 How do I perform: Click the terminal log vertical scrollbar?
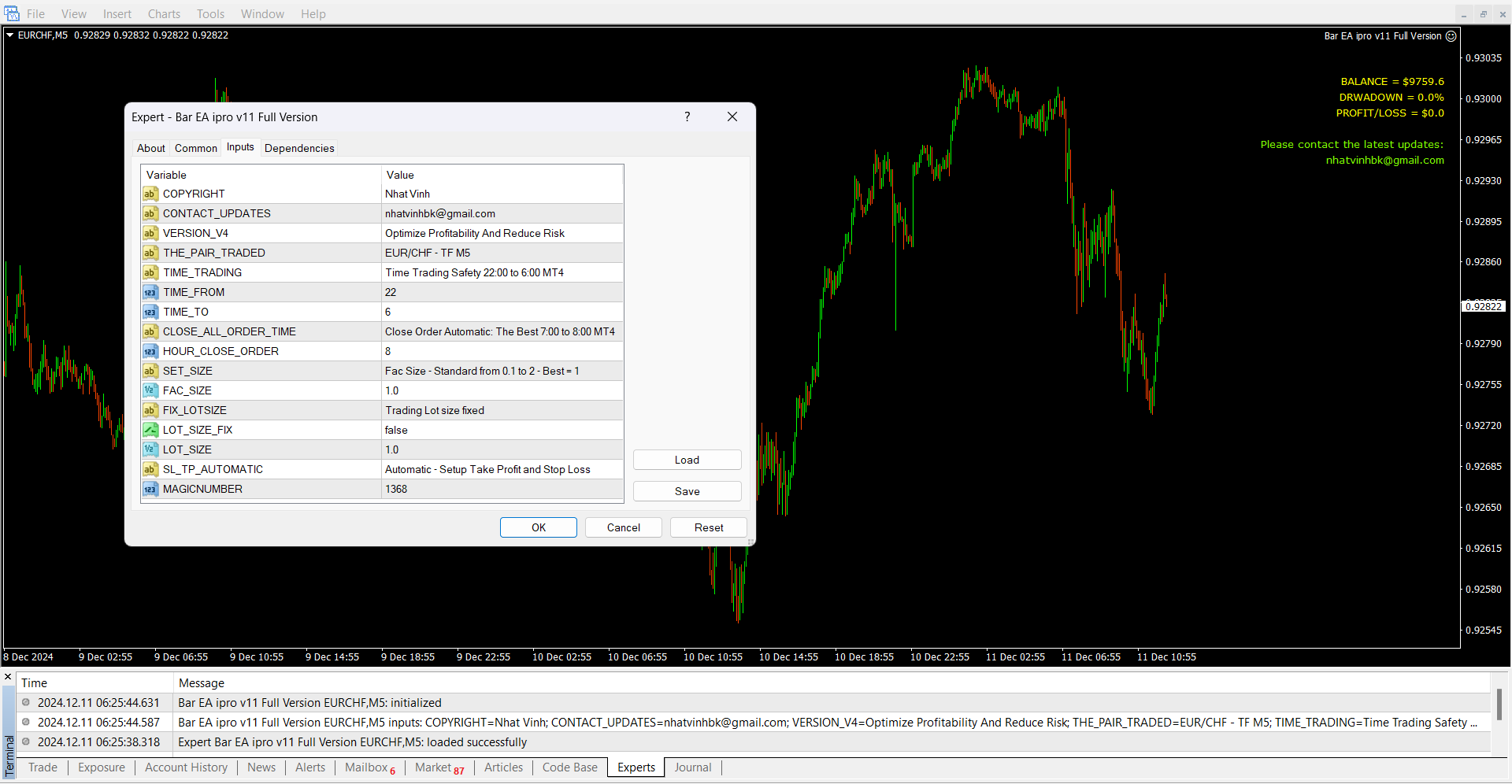pos(1499,704)
